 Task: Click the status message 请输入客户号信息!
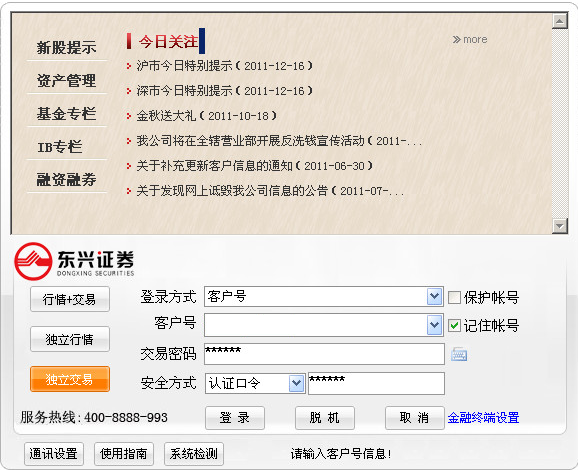click(341, 454)
